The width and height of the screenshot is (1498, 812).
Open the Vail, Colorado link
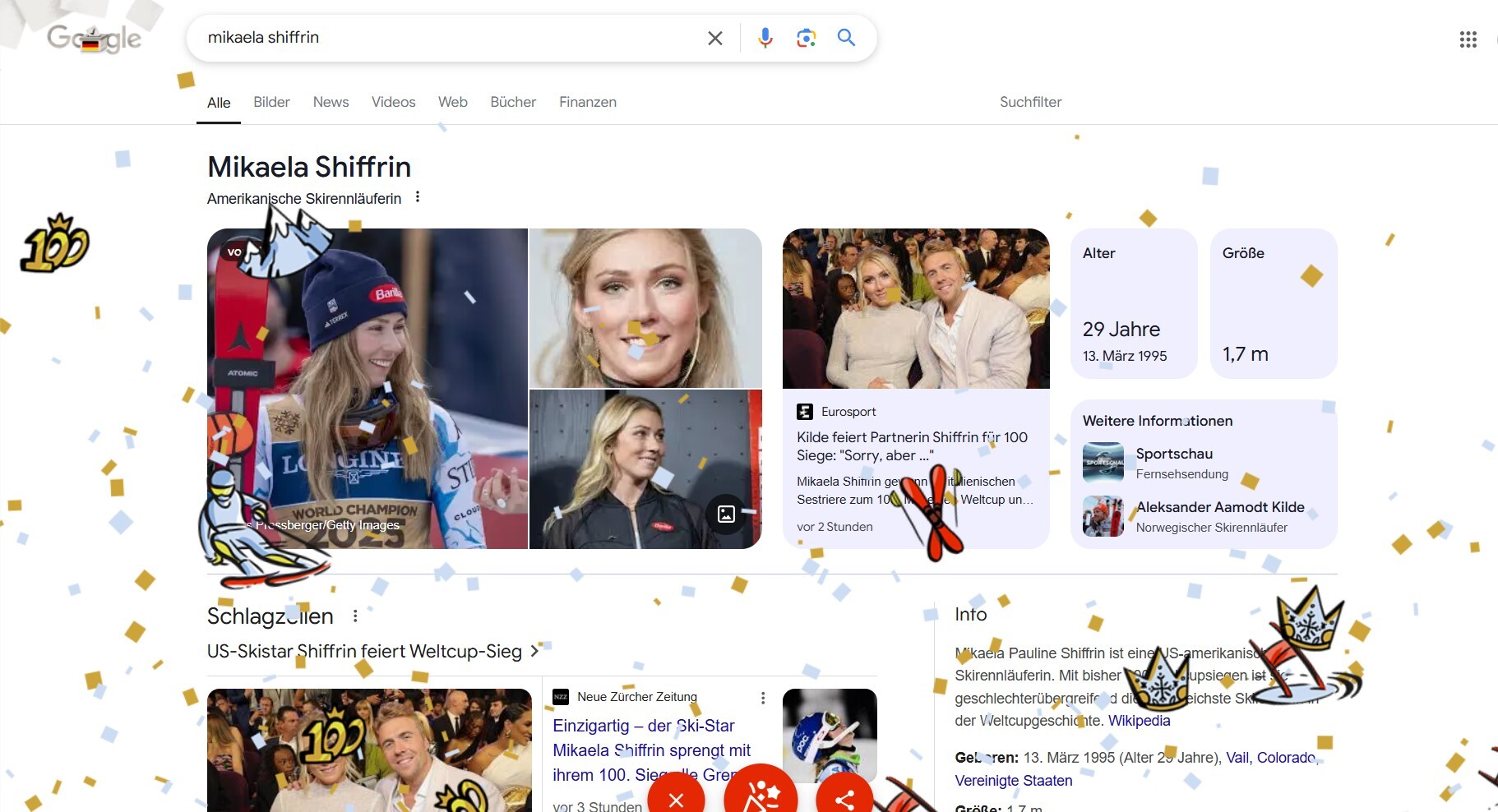1270,758
